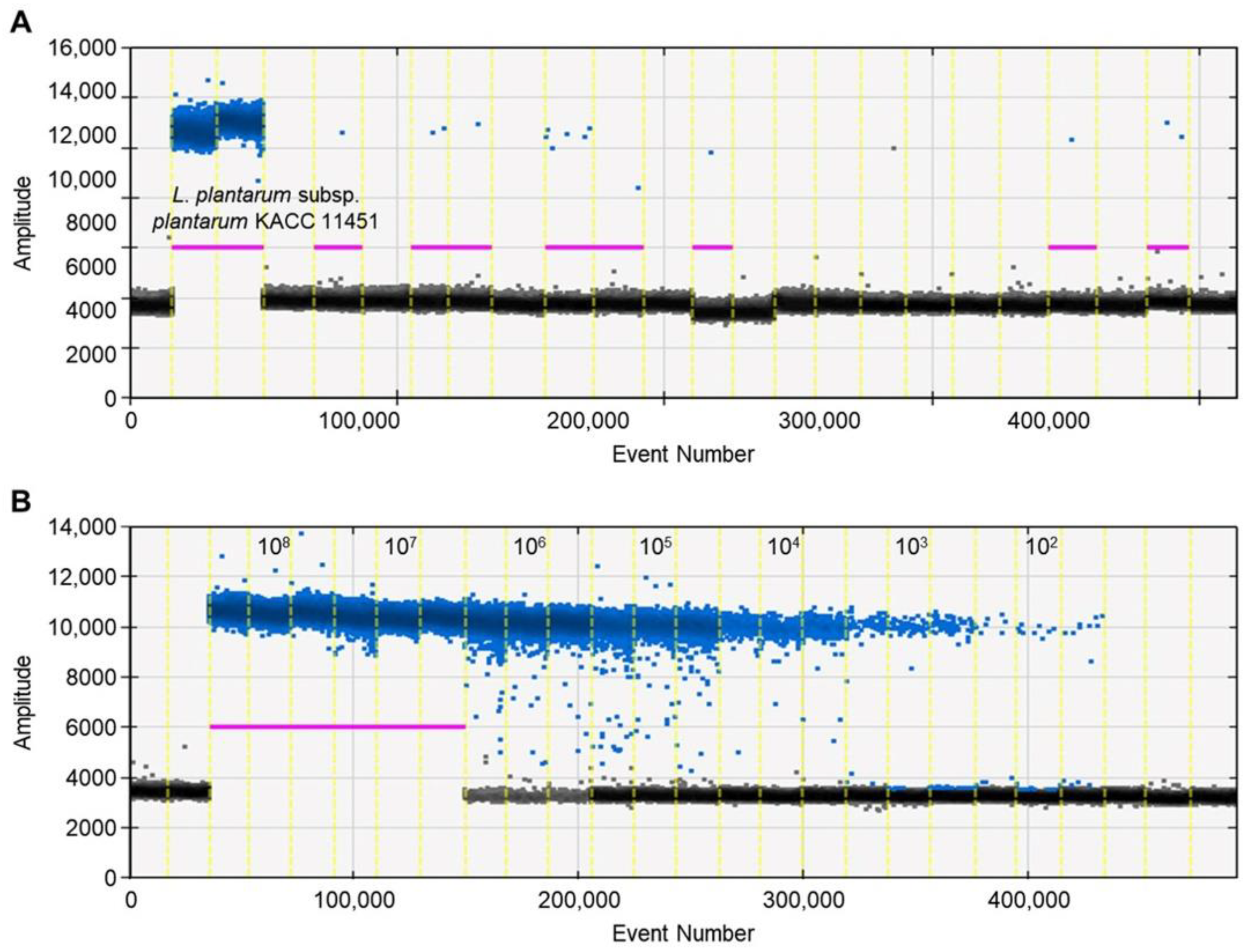This screenshot has height=952, width=1256.
Task: Click the long magenta threshold line in panel B
Action: click(337, 726)
